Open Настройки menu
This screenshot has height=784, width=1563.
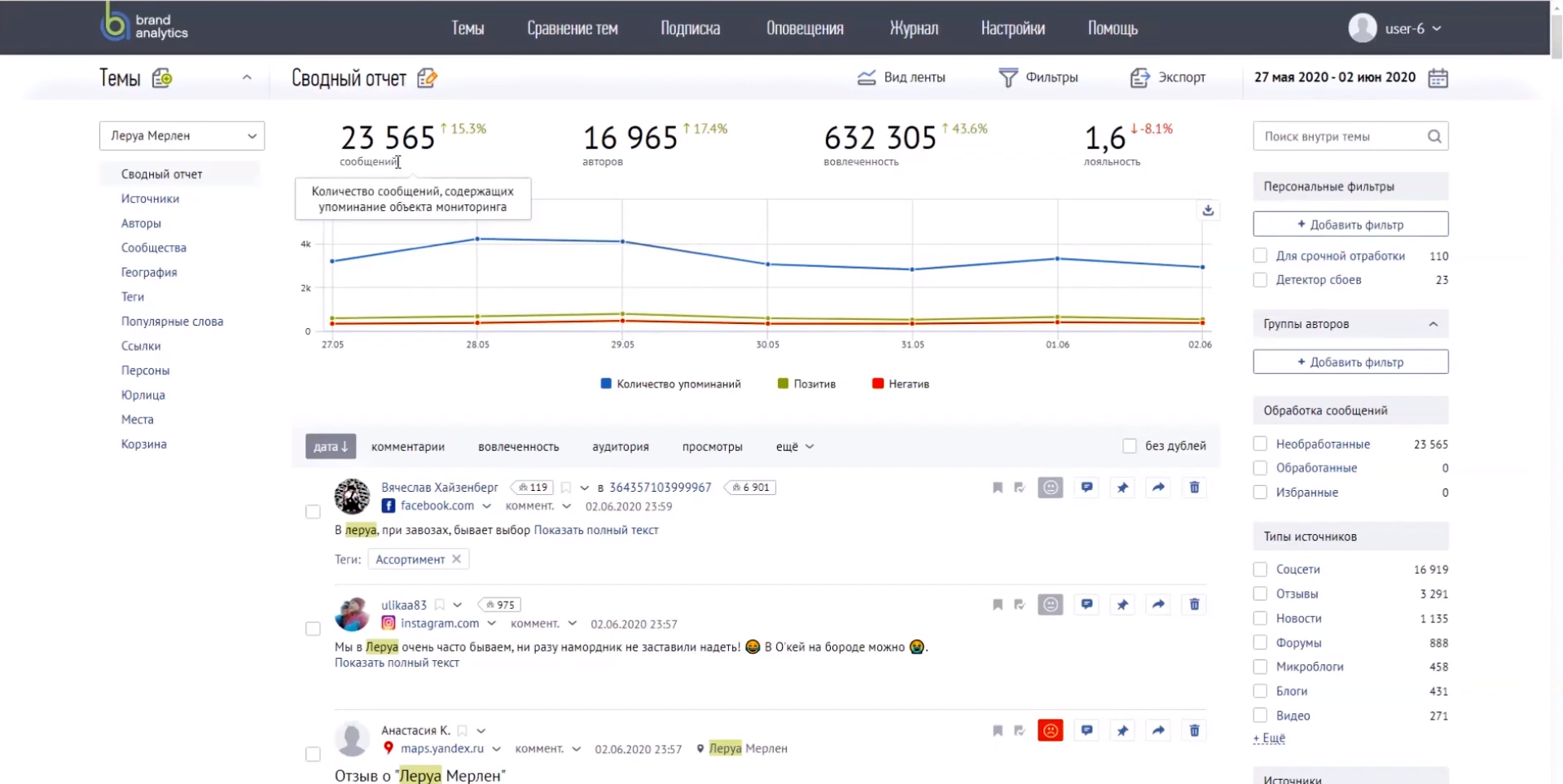1012,28
